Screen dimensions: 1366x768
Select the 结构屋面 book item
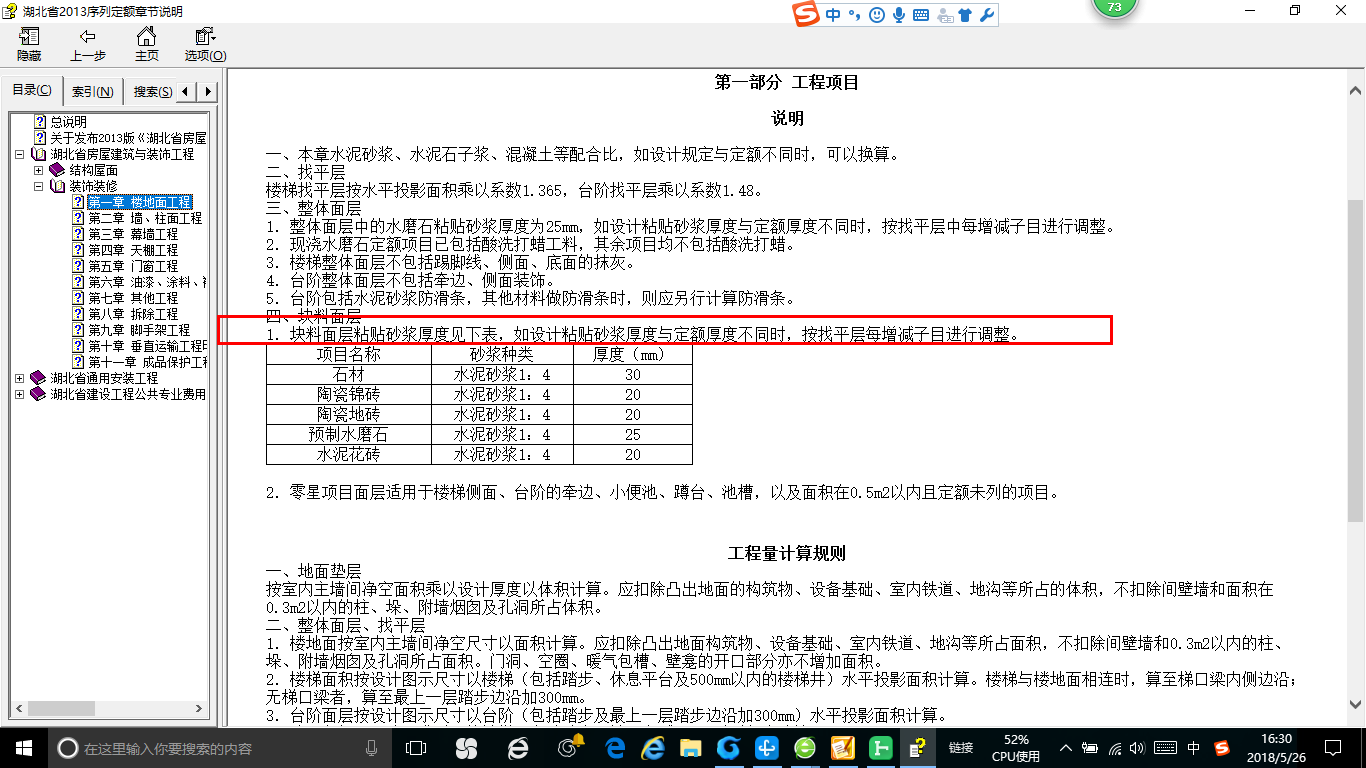coord(93,170)
